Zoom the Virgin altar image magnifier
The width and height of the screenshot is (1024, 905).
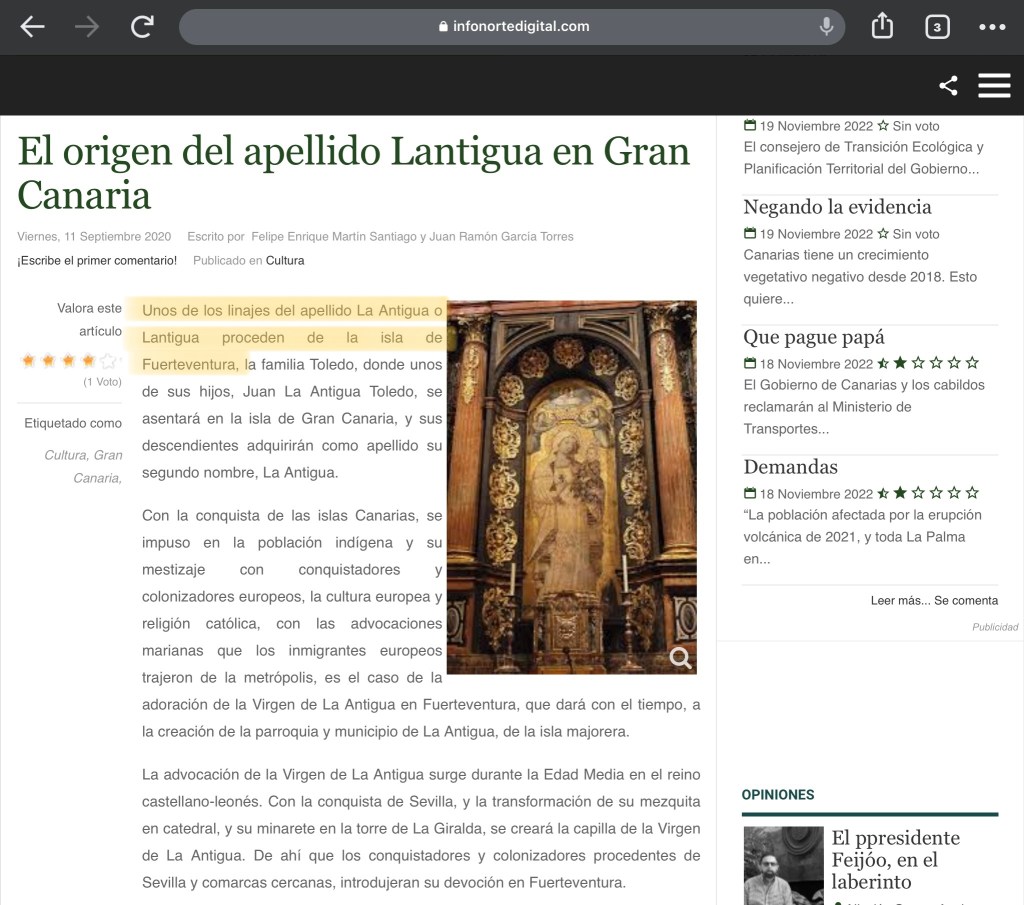point(680,657)
